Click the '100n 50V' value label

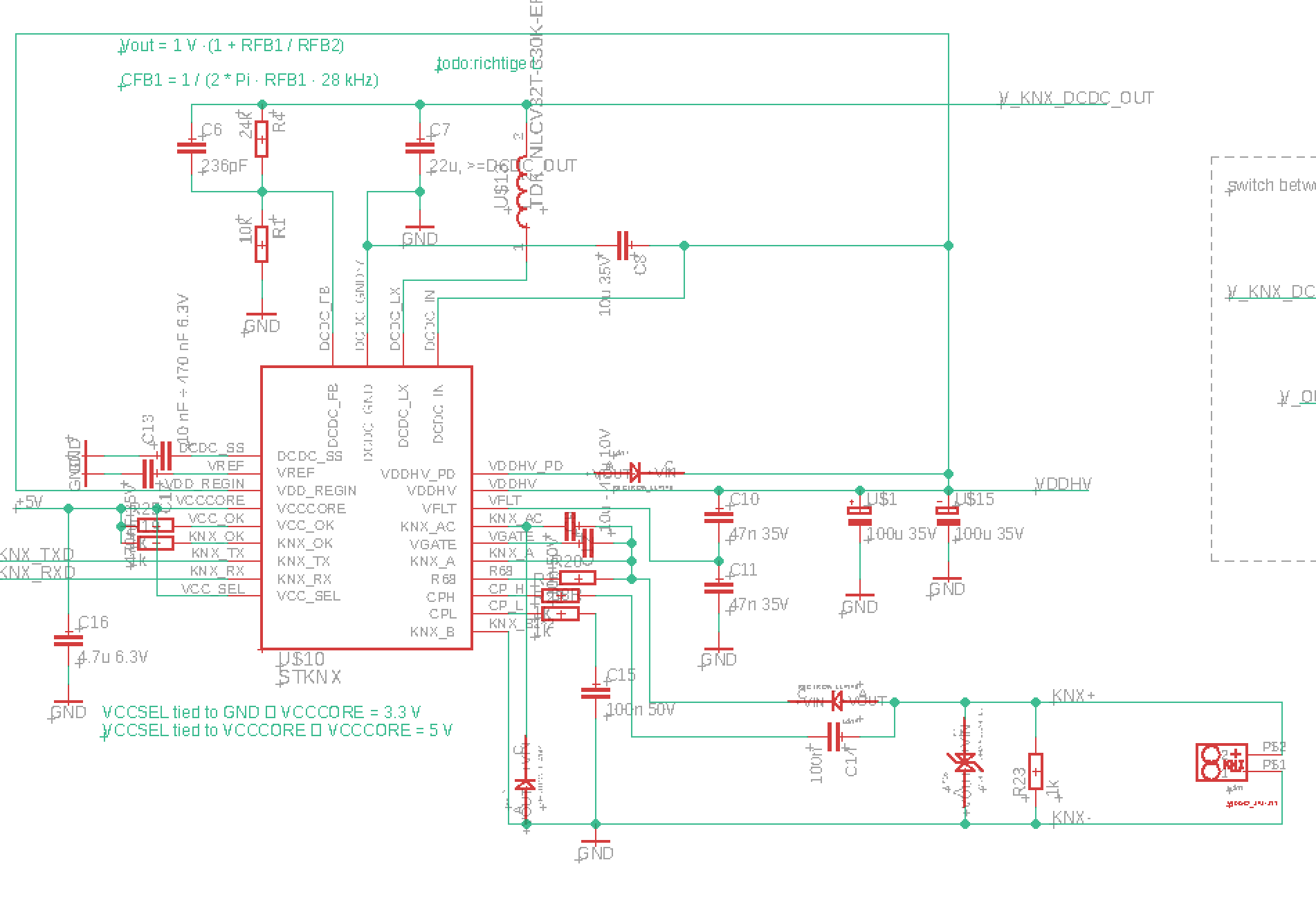click(640, 709)
